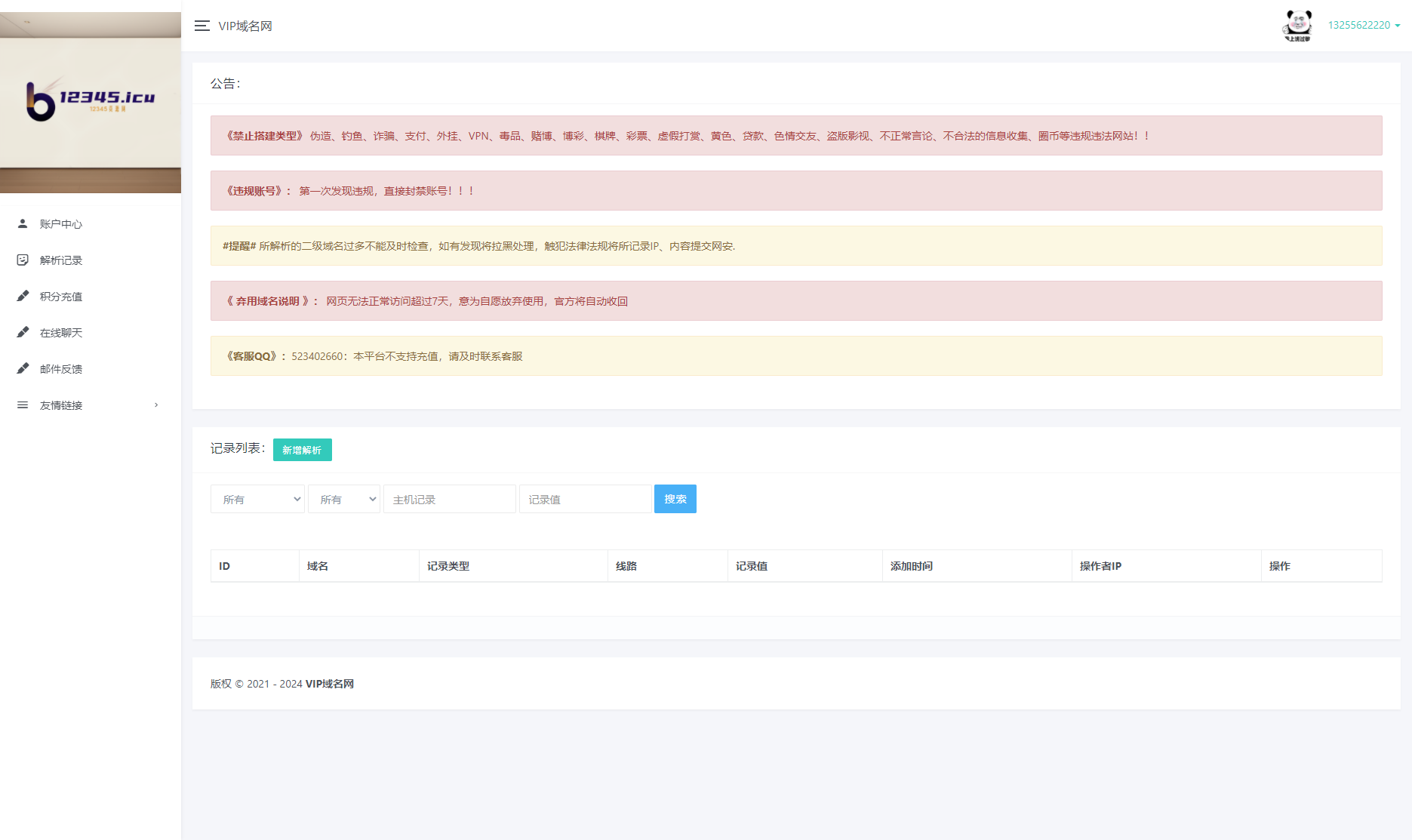This screenshot has width=1412, height=840.
Task: Click the 邮件反馈 pencil icon
Action: tap(23, 368)
